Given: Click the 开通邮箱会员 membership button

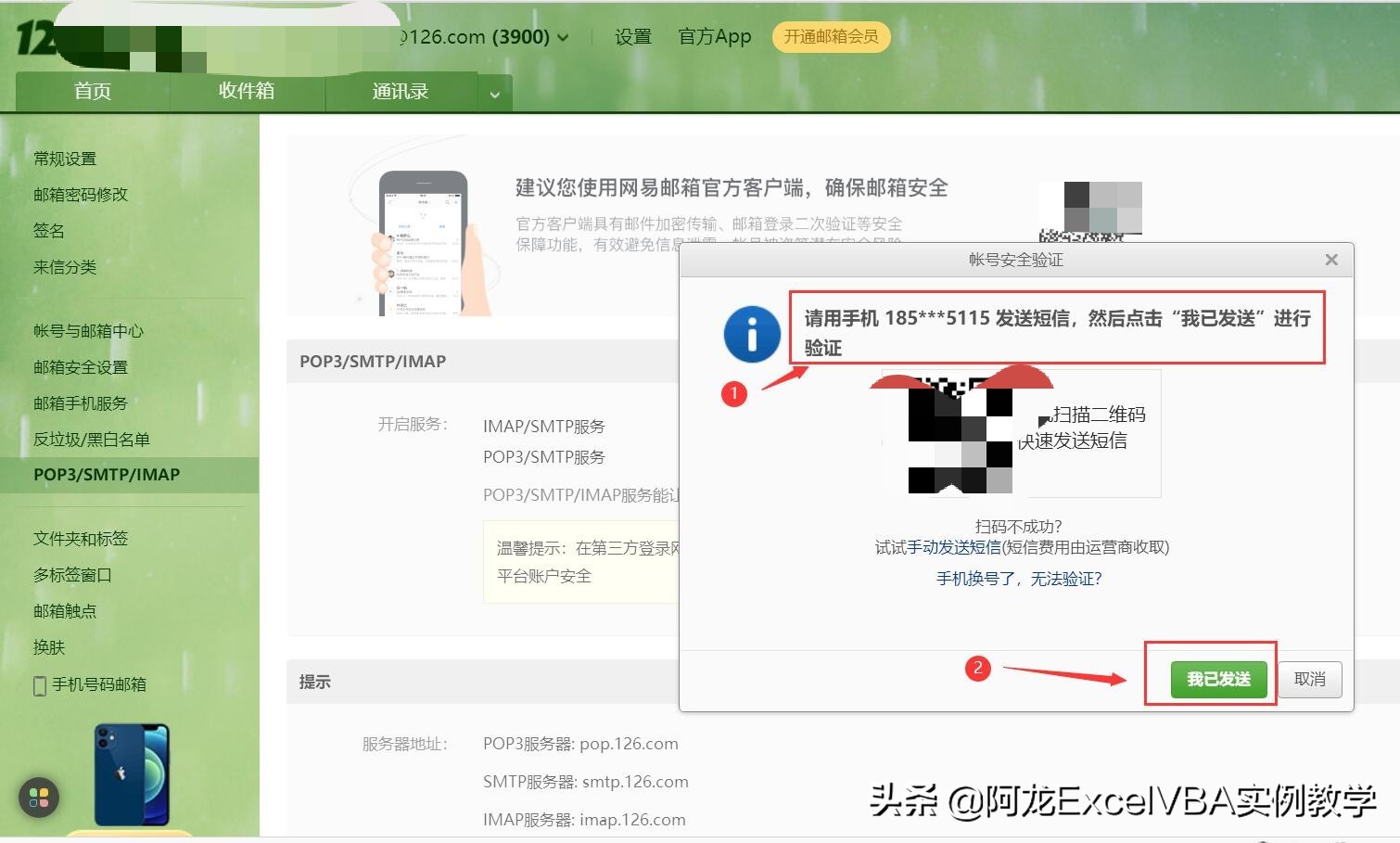Looking at the screenshot, I should [831, 37].
